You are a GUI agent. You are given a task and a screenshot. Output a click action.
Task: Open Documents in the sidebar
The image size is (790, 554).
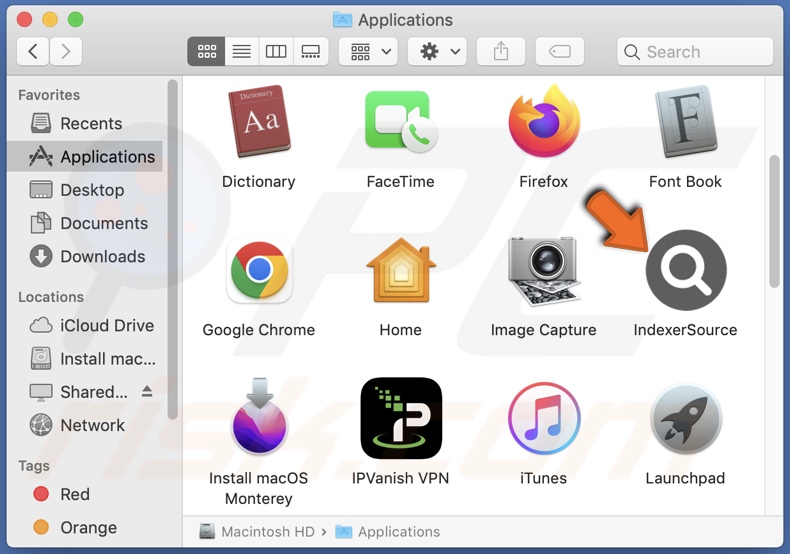click(85, 223)
